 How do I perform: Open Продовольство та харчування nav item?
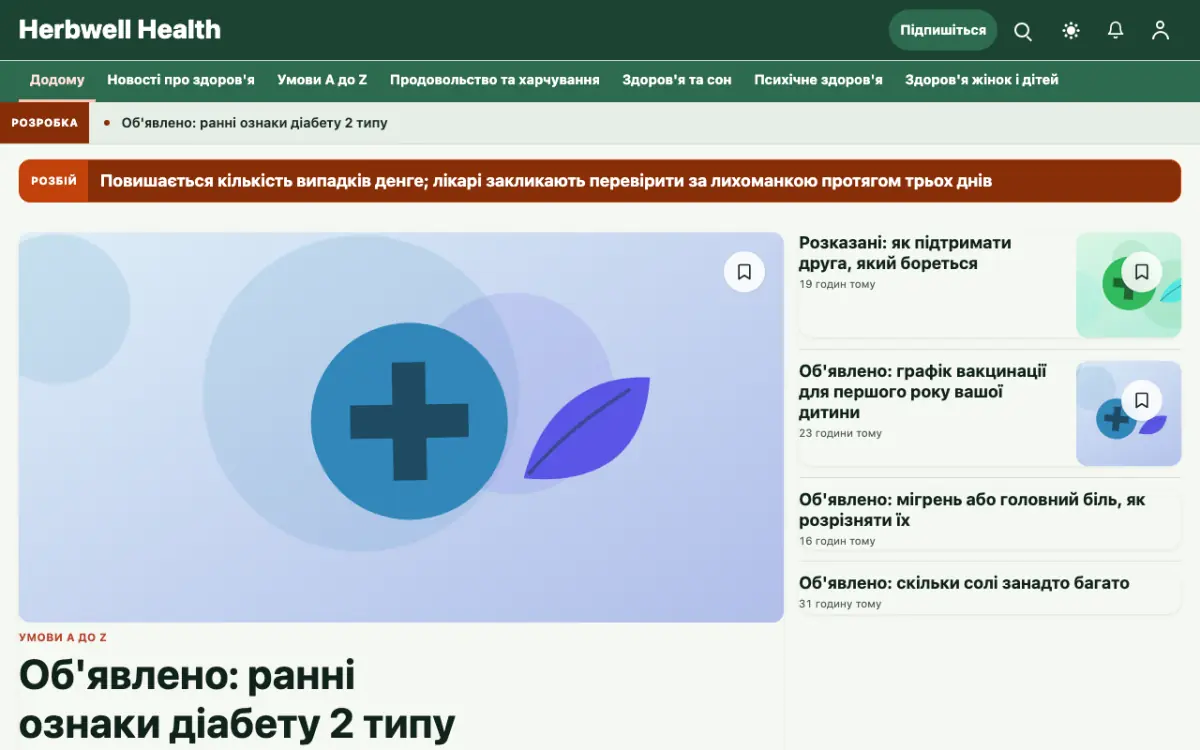coord(495,80)
